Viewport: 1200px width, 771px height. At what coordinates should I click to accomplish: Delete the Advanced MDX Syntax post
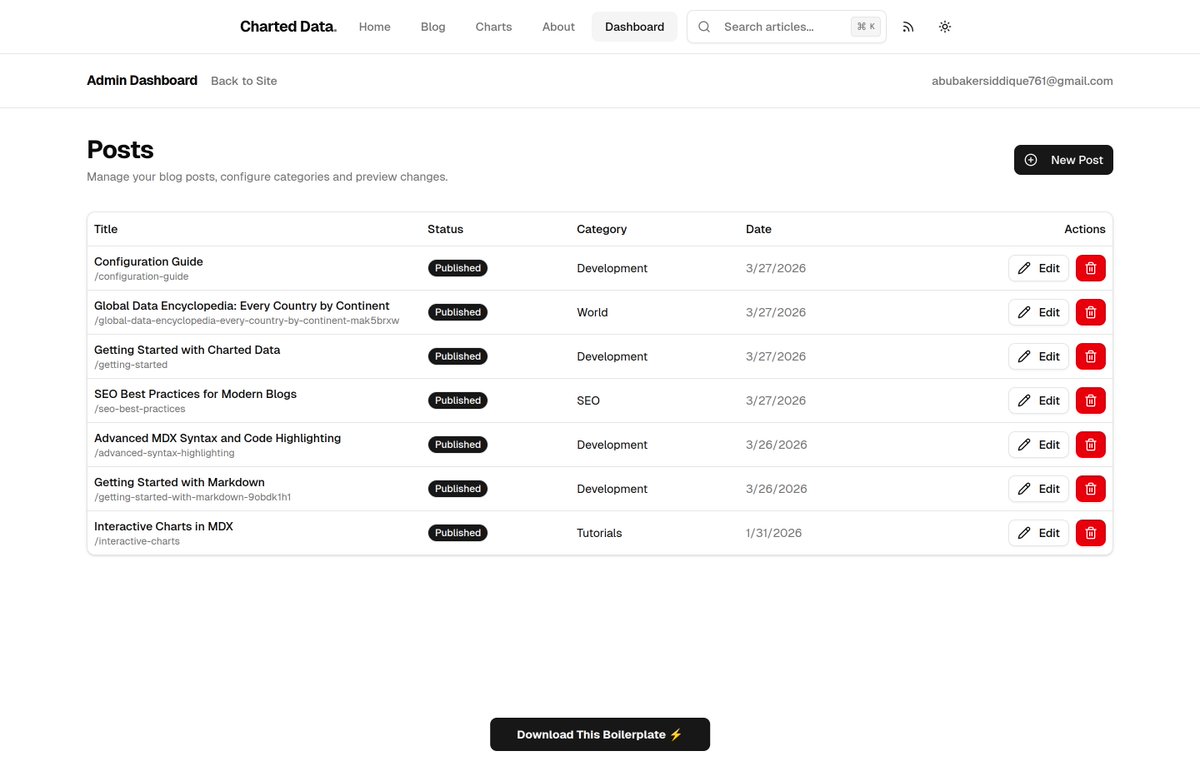[1090, 444]
